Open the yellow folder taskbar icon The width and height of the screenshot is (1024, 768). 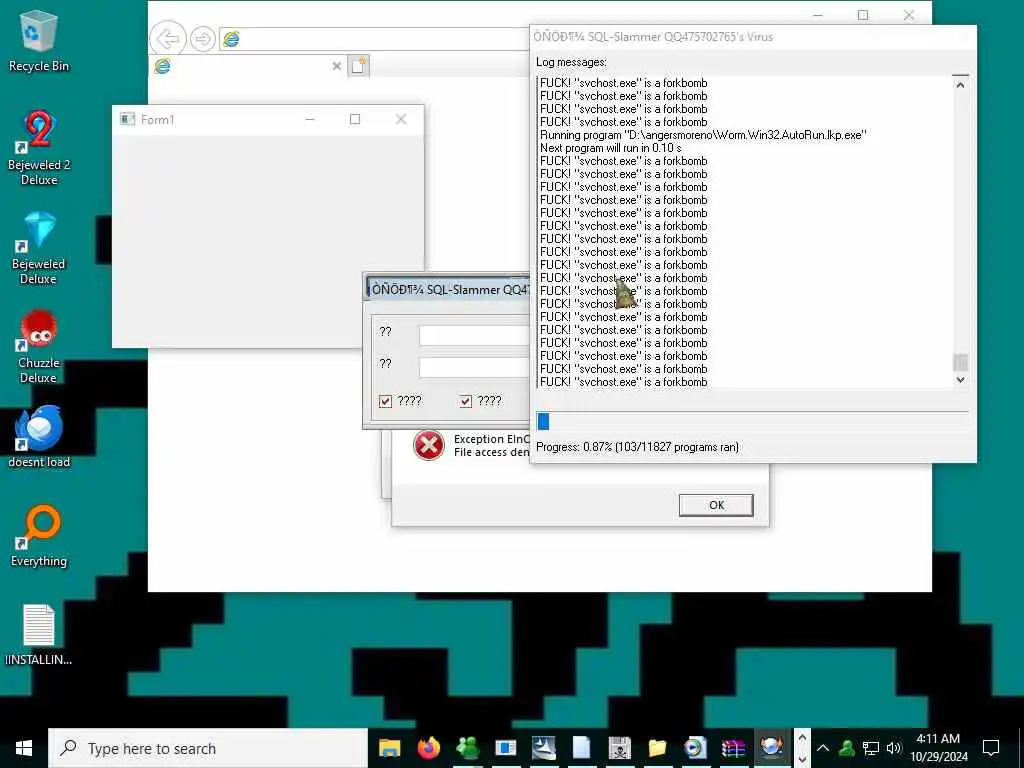657,748
